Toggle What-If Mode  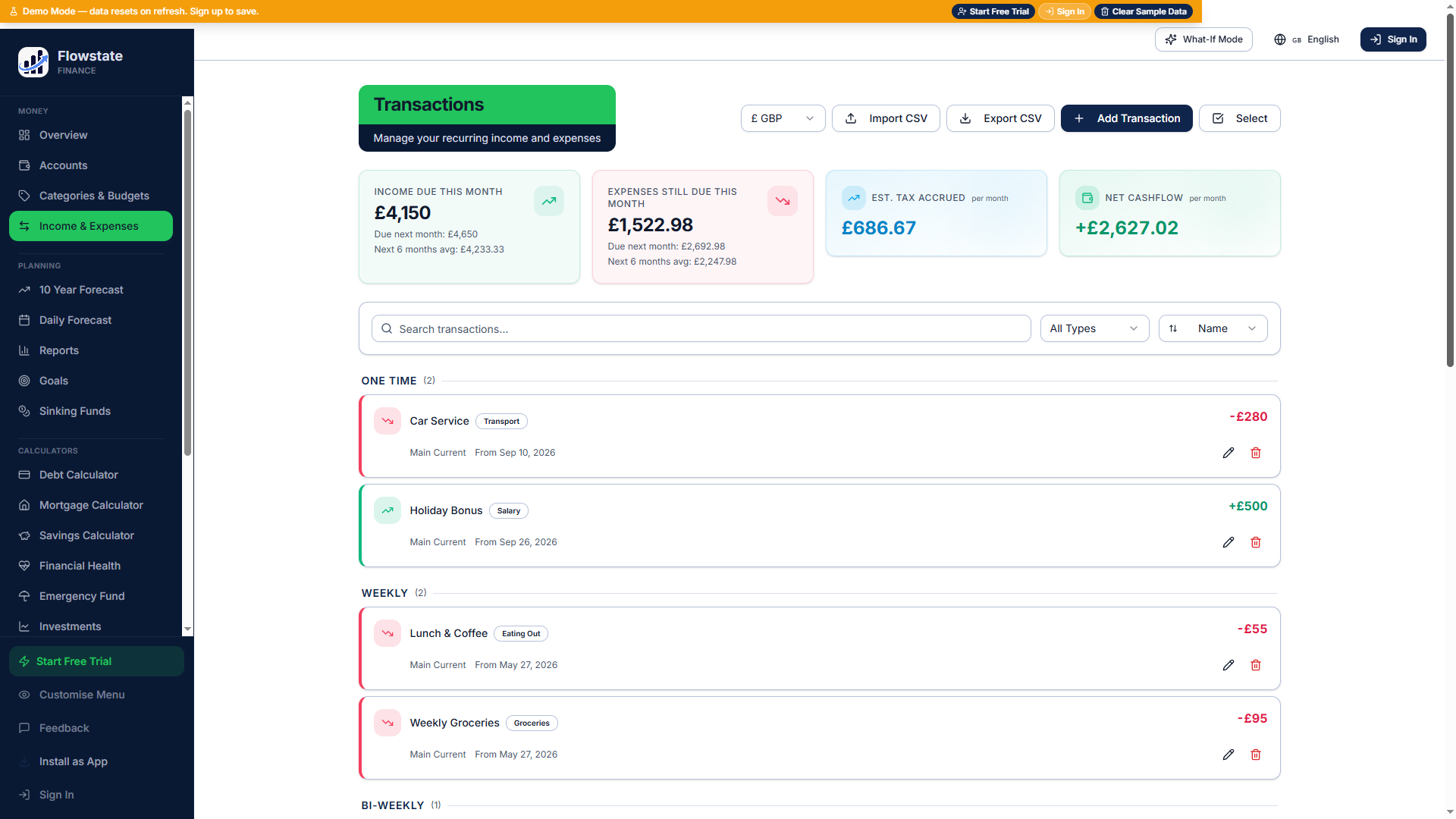[x=1203, y=39]
